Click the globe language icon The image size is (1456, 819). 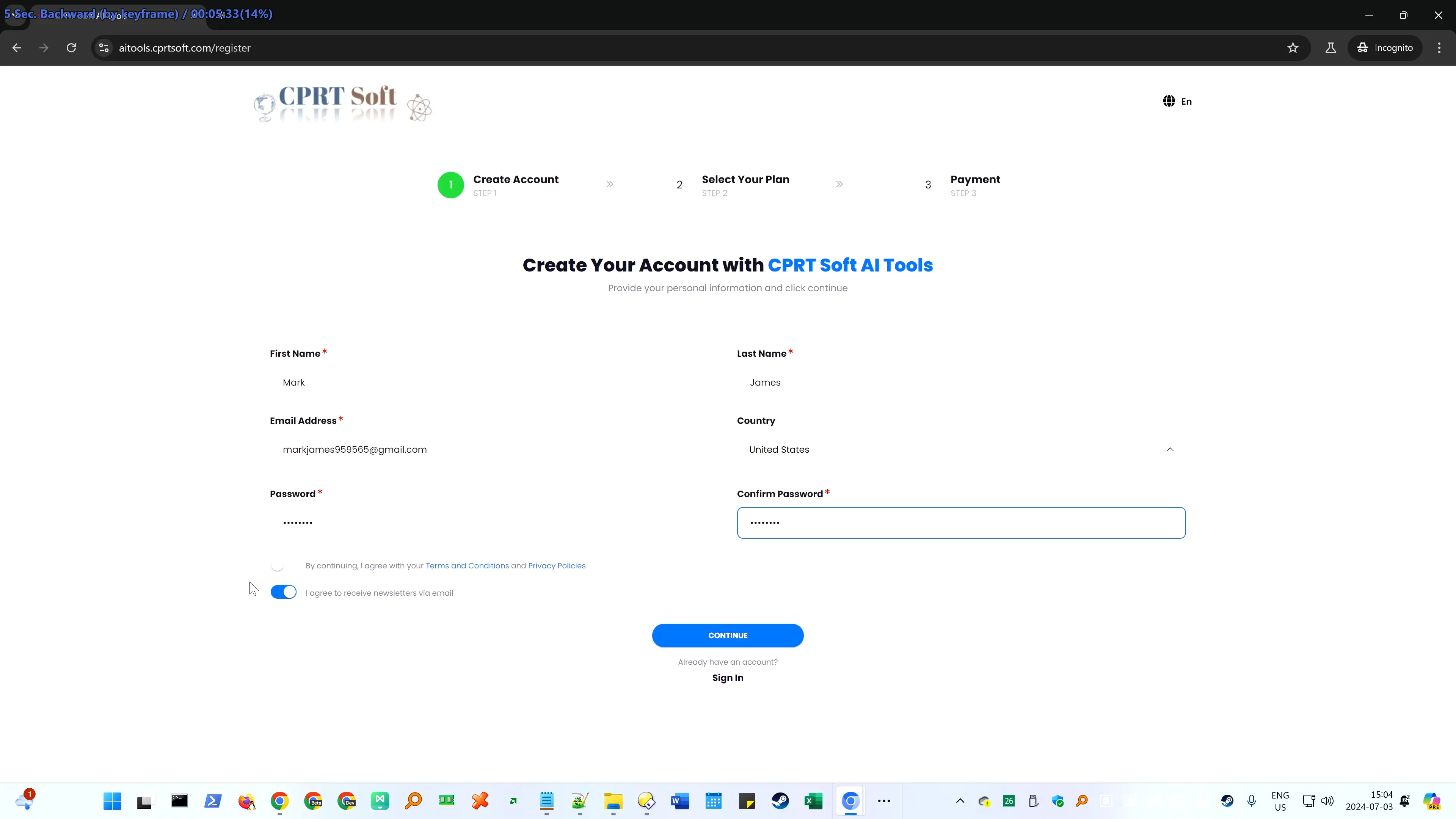1169,101
